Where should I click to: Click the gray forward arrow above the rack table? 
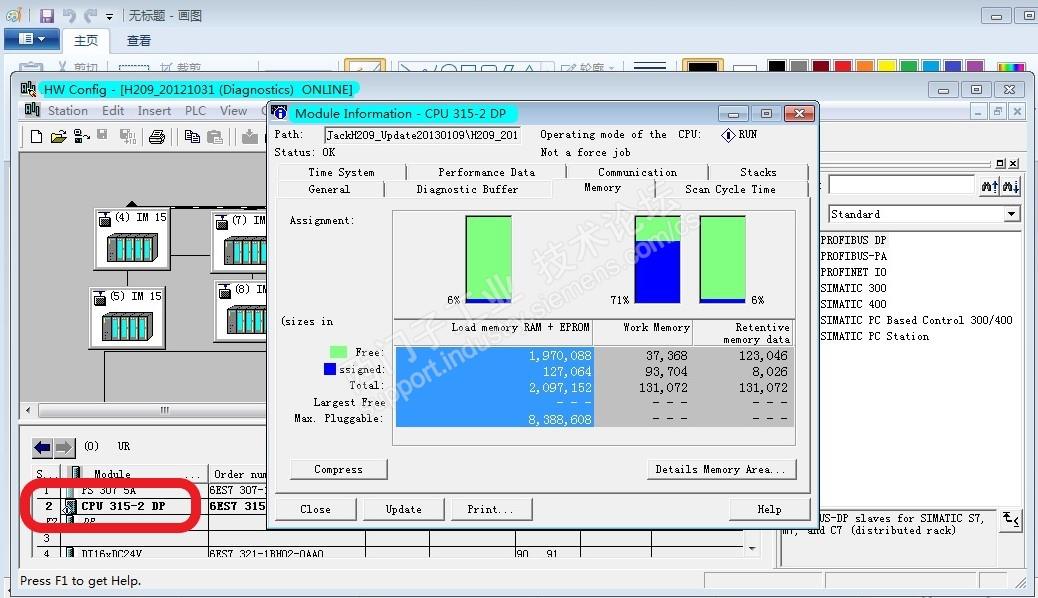(64, 448)
